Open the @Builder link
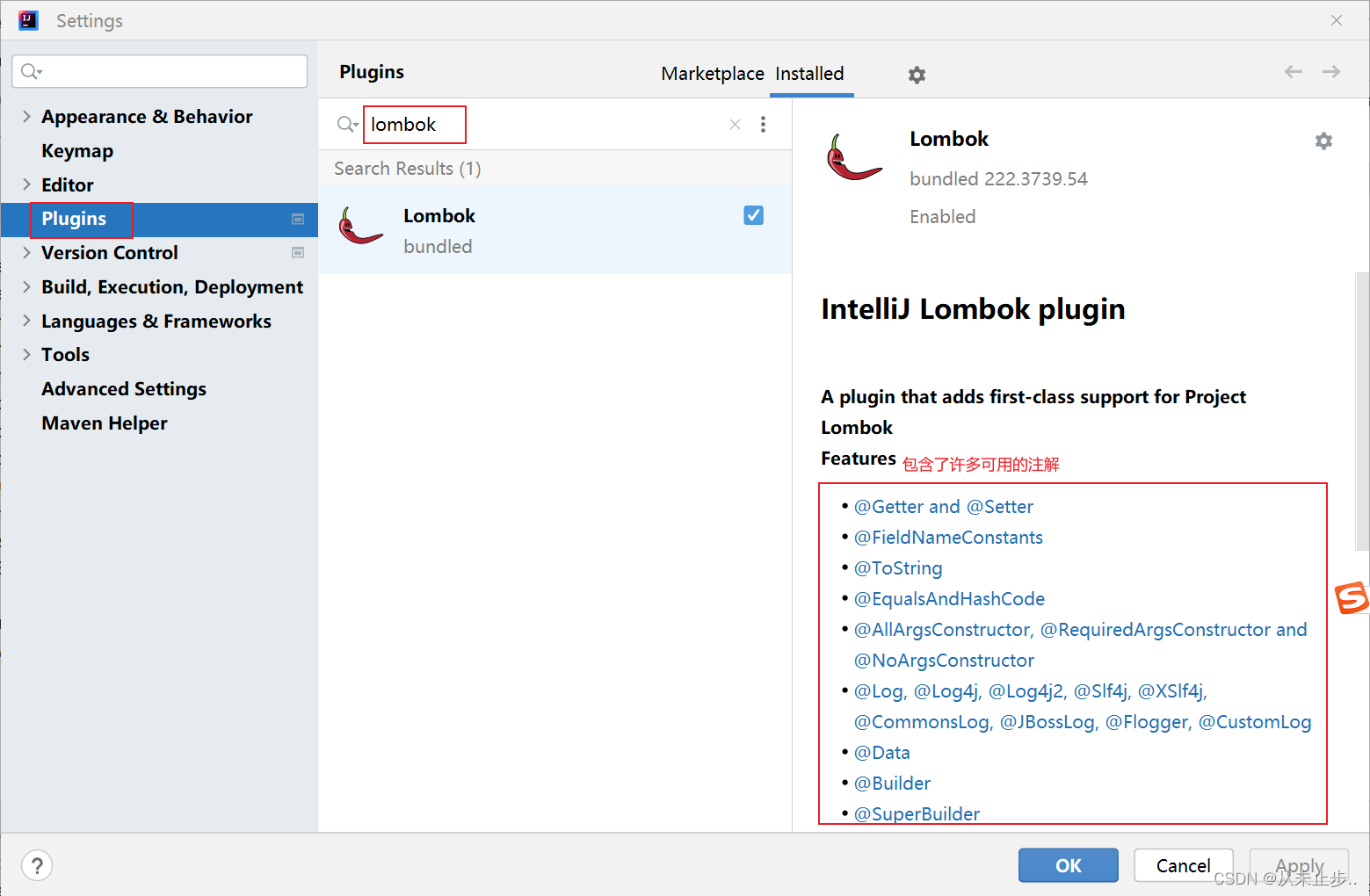 pos(892,784)
